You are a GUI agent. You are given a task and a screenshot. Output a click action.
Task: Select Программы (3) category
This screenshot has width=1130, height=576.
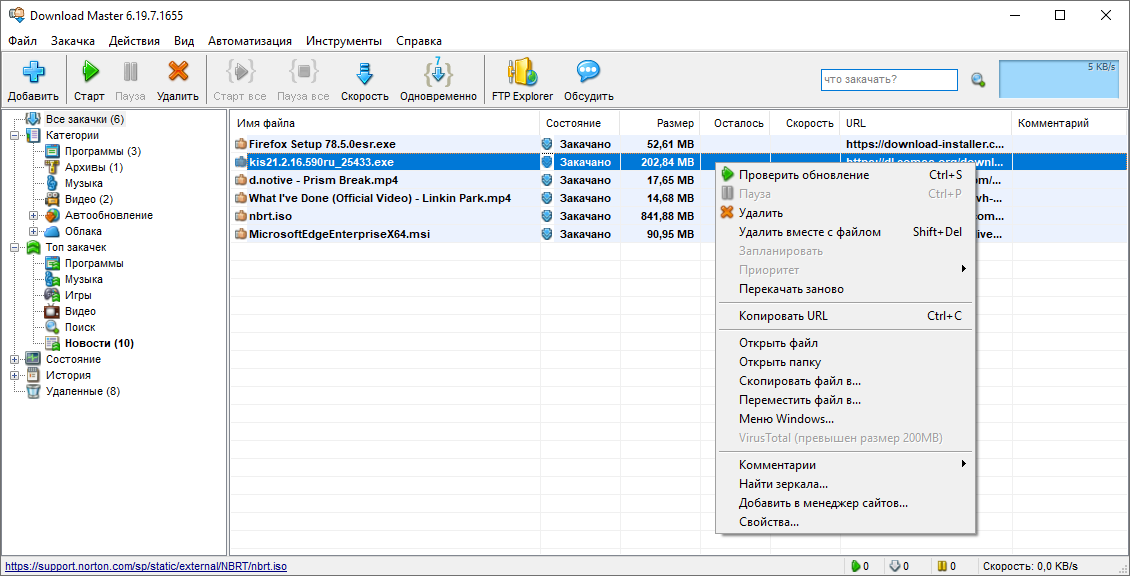(x=103, y=151)
